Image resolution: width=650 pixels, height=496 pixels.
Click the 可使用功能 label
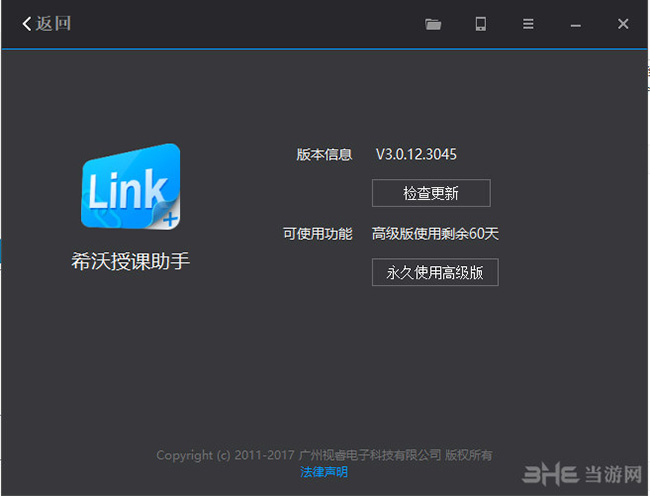318,234
